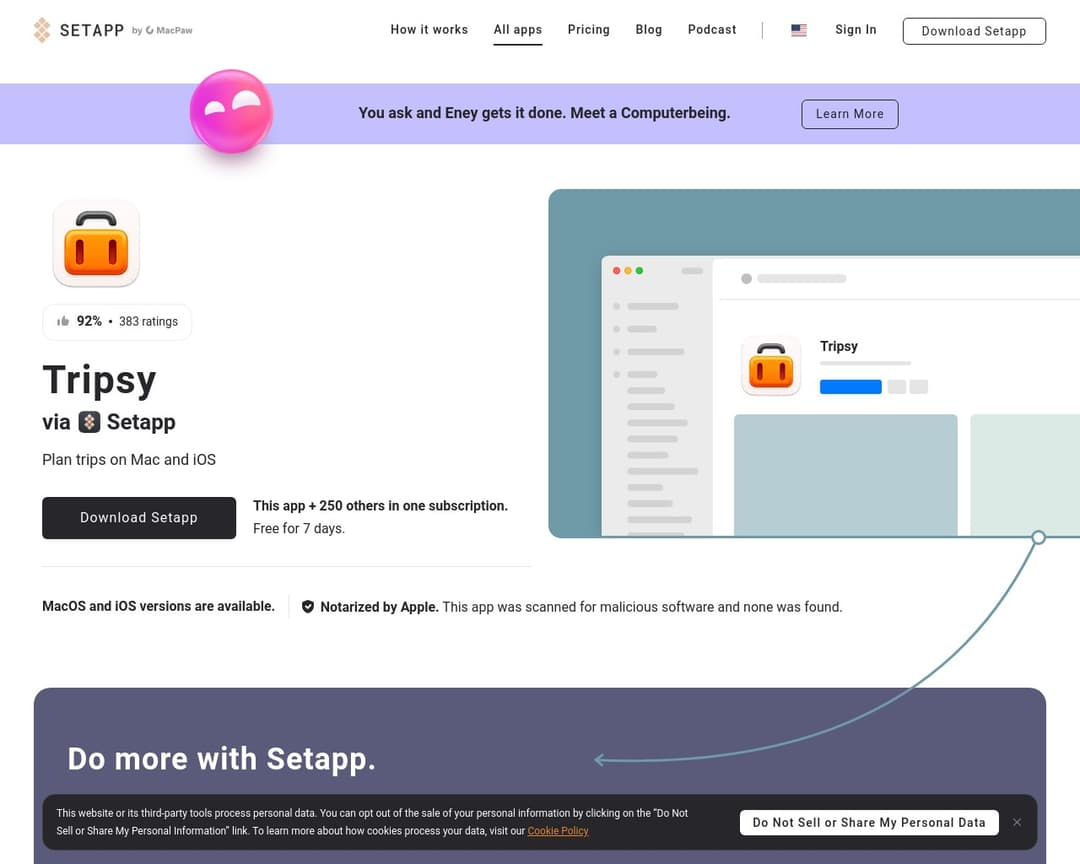The width and height of the screenshot is (1080, 864).
Task: Open the How it works page
Action: pos(429,30)
